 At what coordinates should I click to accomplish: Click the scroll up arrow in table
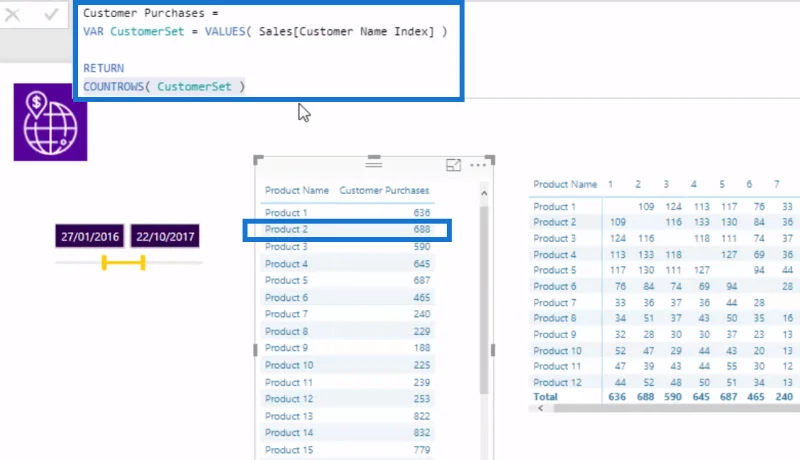click(x=484, y=193)
